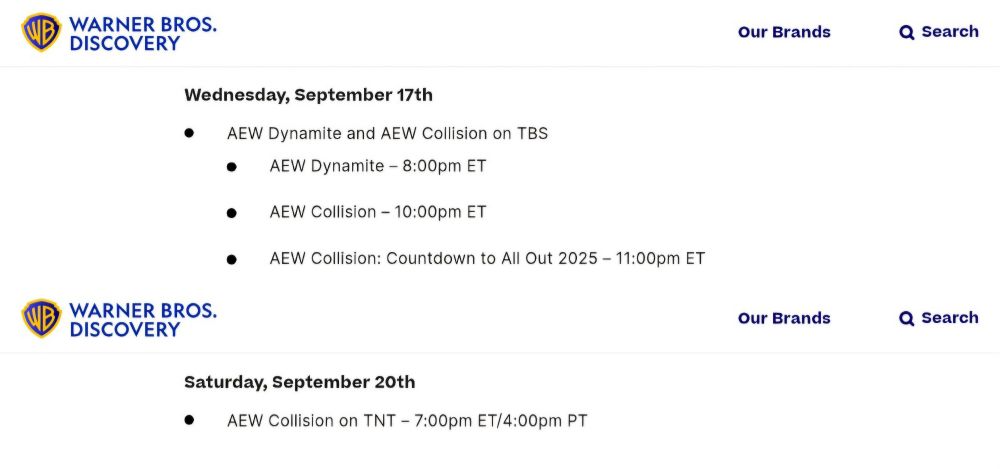Screen dimensions: 1000x469
Task: Click the Countdown to All Out 2025 entry
Action: click(x=487, y=258)
